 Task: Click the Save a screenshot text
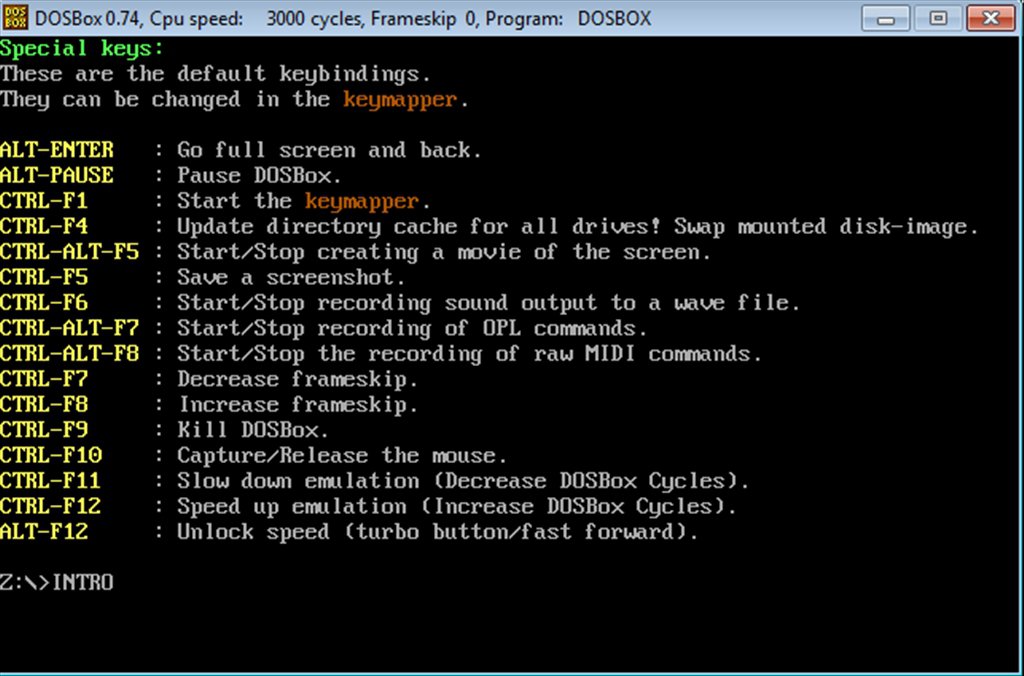point(291,278)
